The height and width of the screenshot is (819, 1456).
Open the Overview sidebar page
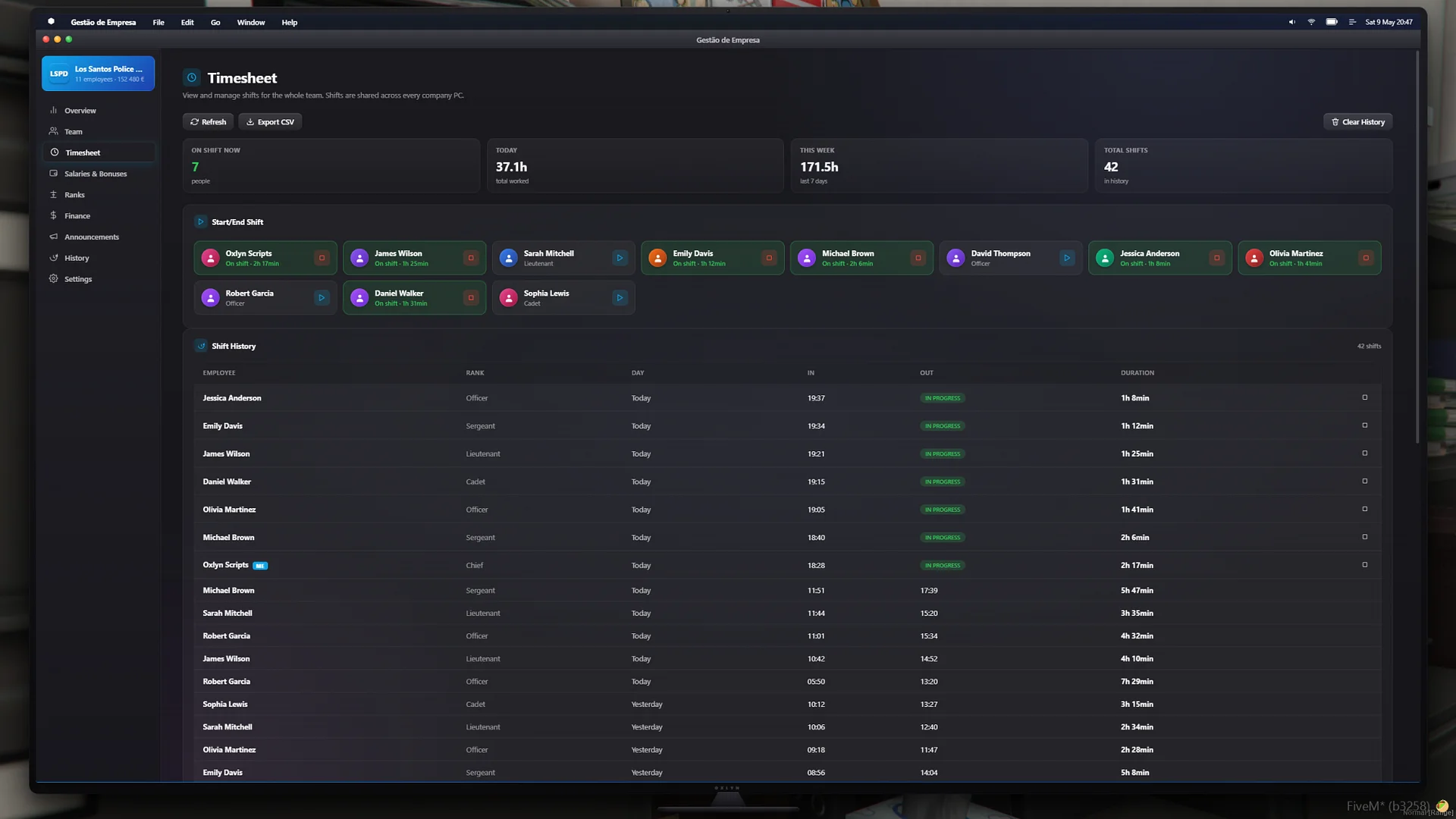(x=99, y=111)
